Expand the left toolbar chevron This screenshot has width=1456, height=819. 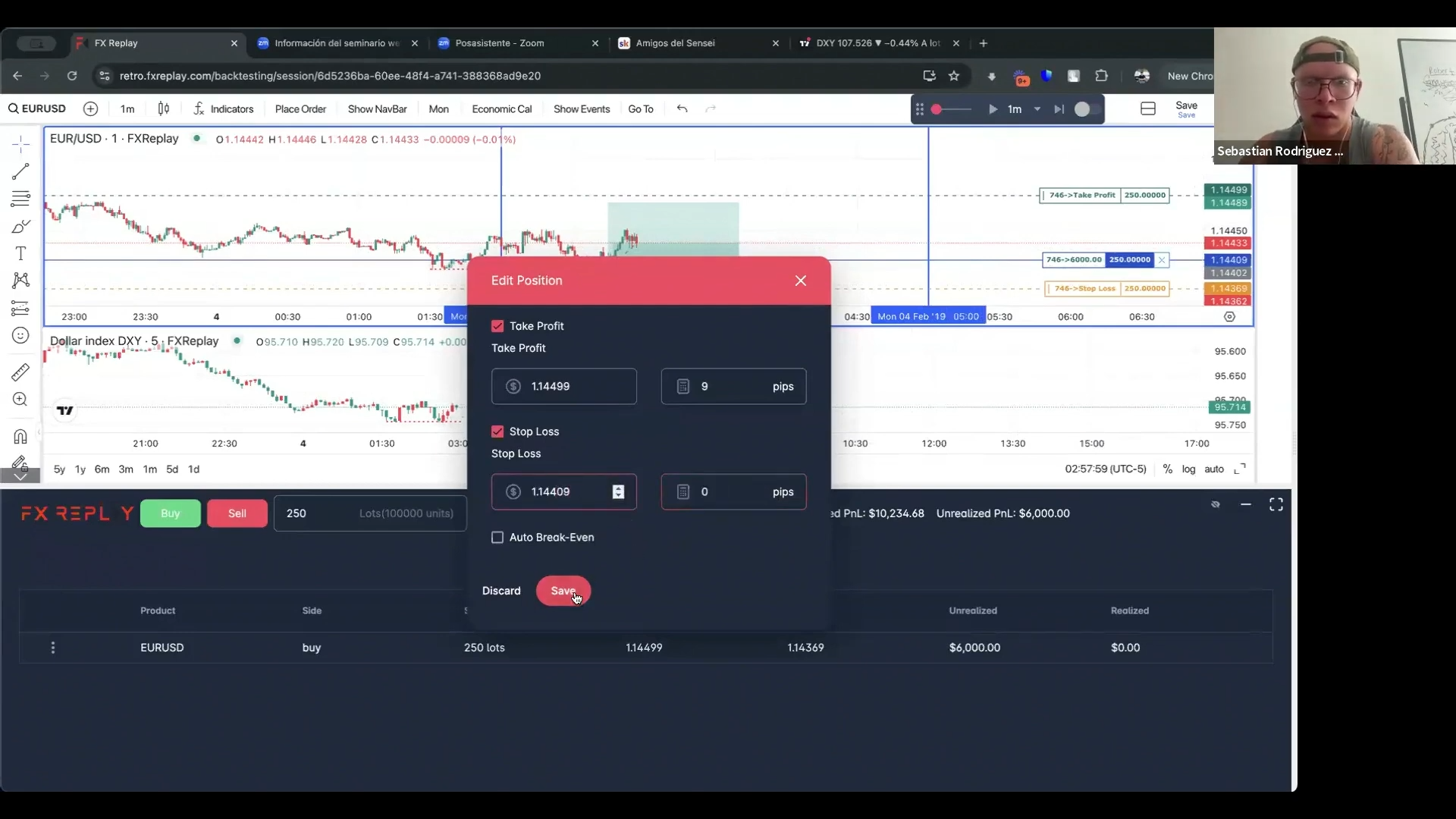tap(20, 475)
